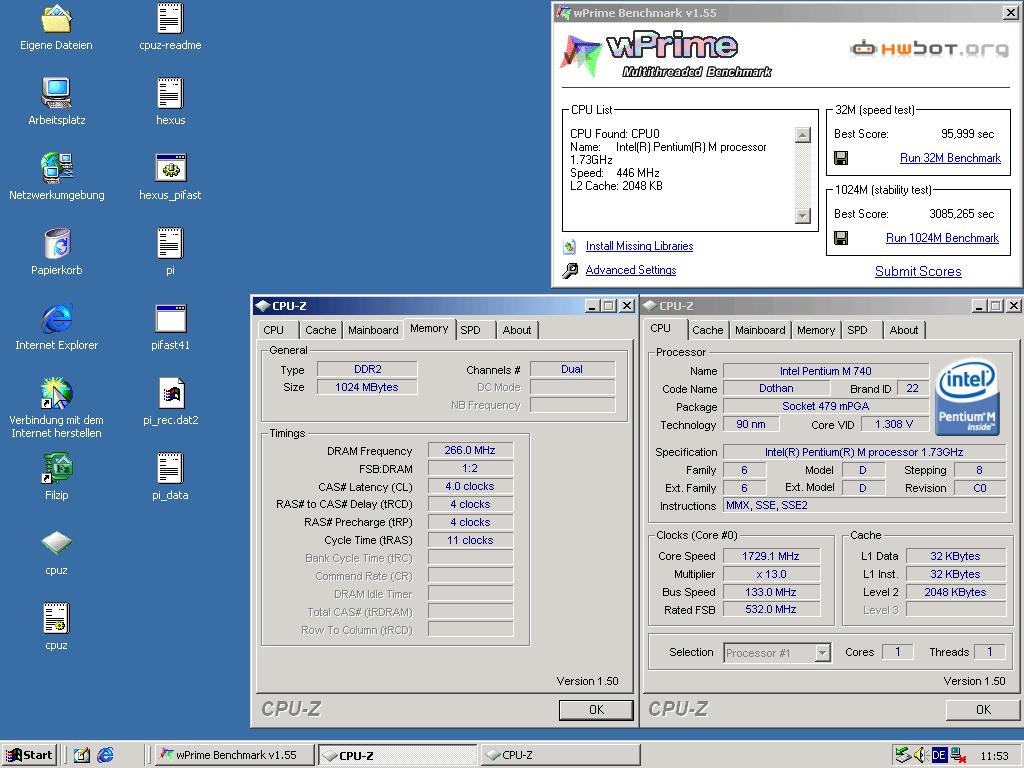The width and height of the screenshot is (1024, 768).
Task: Click the save icon for 32M score
Action: tap(841, 158)
